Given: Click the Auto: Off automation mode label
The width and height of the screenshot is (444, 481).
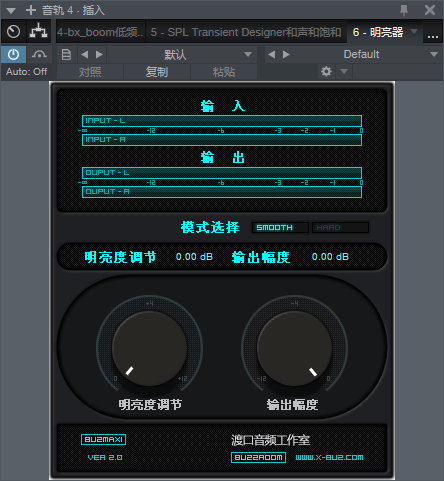Looking at the screenshot, I should click(26, 72).
